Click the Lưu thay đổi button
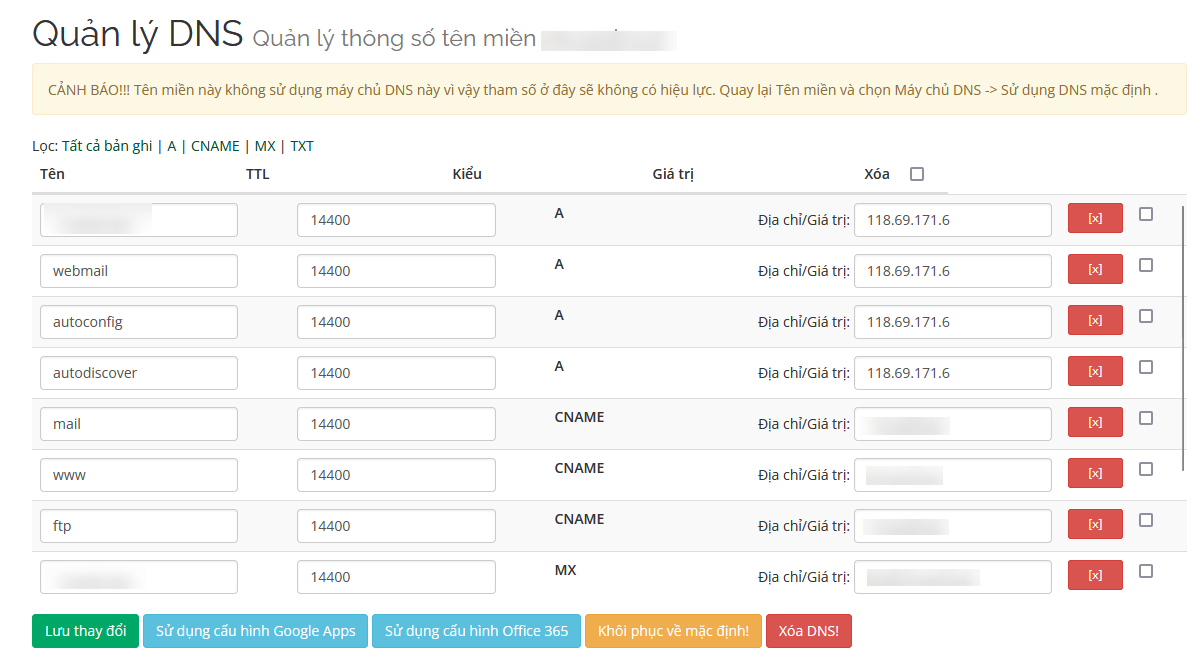The image size is (1202, 668). pos(85,631)
